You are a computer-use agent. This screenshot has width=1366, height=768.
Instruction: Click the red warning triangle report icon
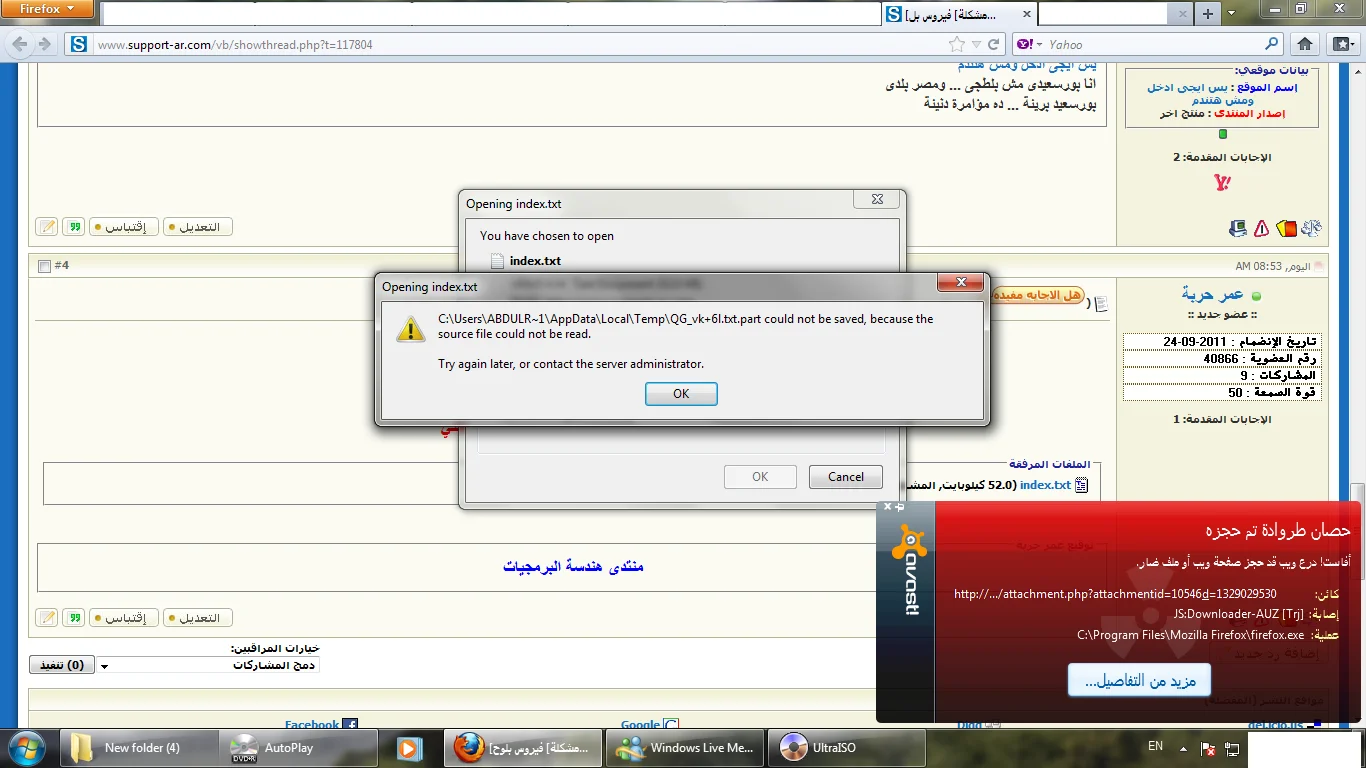1262,228
